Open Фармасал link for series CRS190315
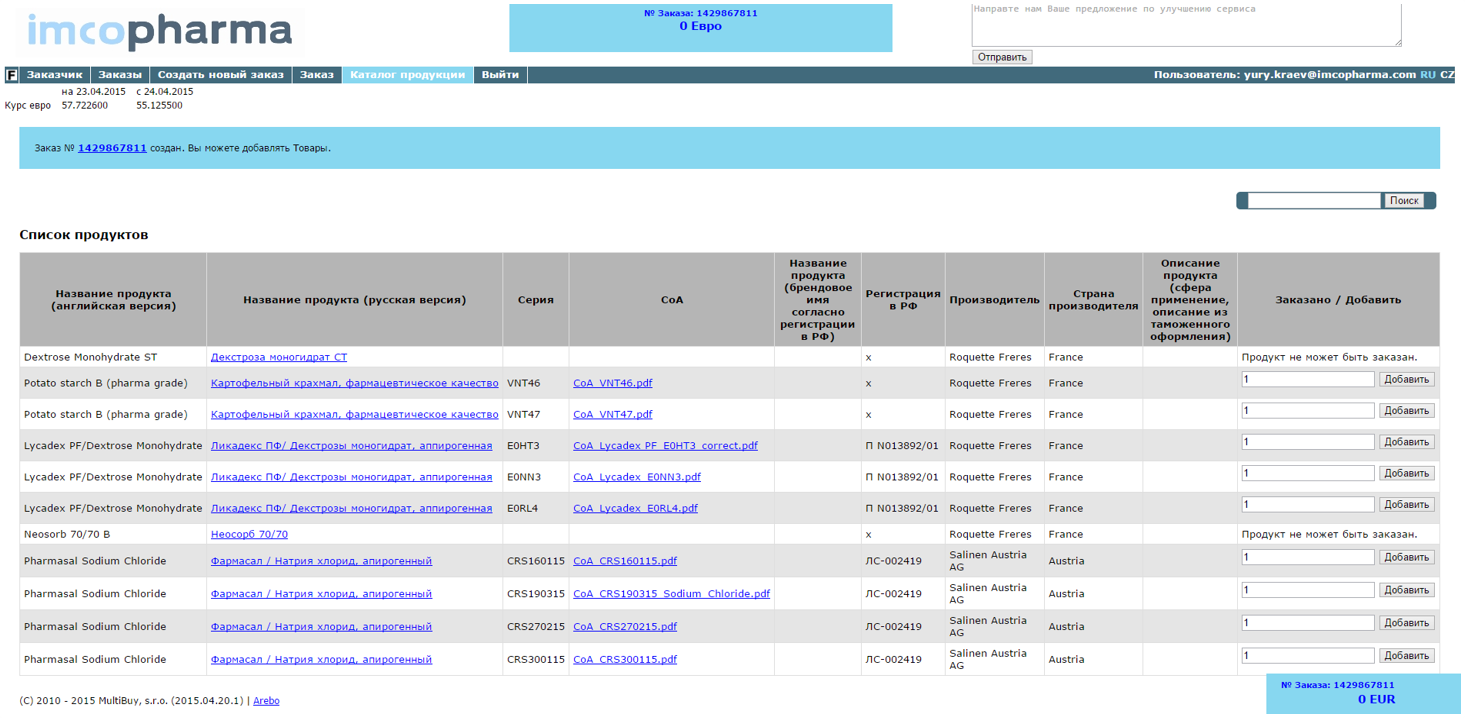The width and height of the screenshot is (1465, 718). (x=321, y=594)
